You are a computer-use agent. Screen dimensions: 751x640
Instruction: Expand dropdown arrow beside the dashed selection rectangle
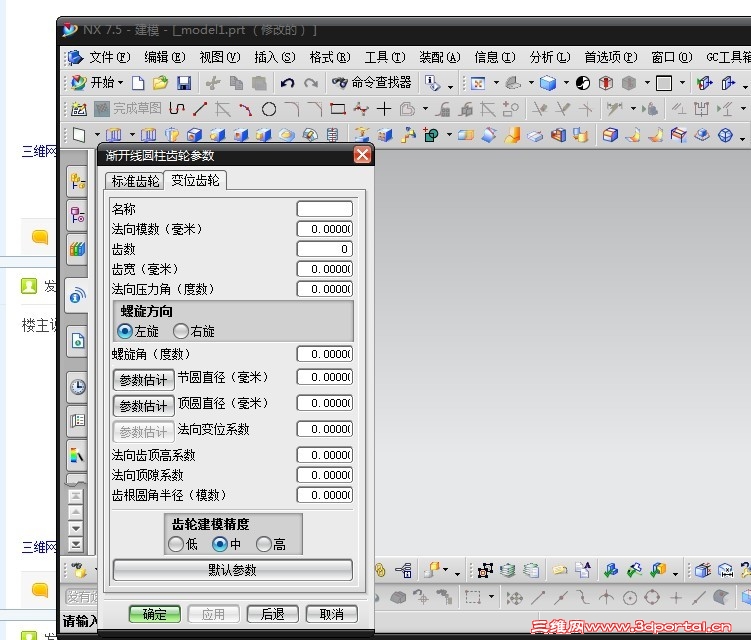[491, 596]
